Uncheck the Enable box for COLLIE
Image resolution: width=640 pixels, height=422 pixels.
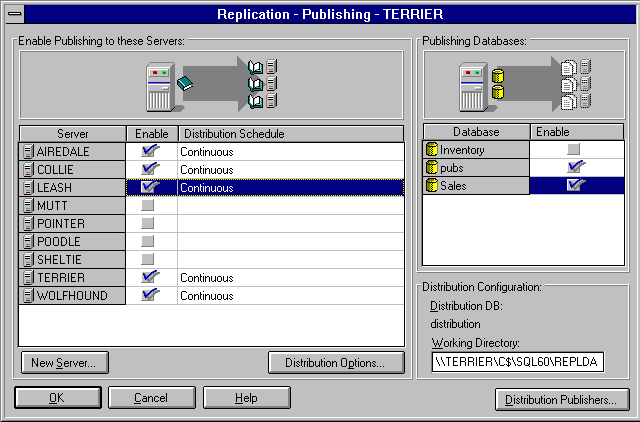coord(150,170)
